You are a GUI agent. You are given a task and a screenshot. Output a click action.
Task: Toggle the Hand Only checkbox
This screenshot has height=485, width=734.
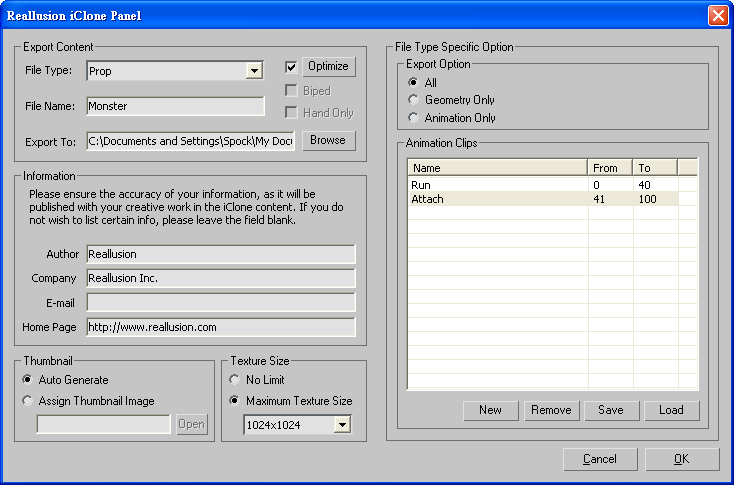click(291, 112)
